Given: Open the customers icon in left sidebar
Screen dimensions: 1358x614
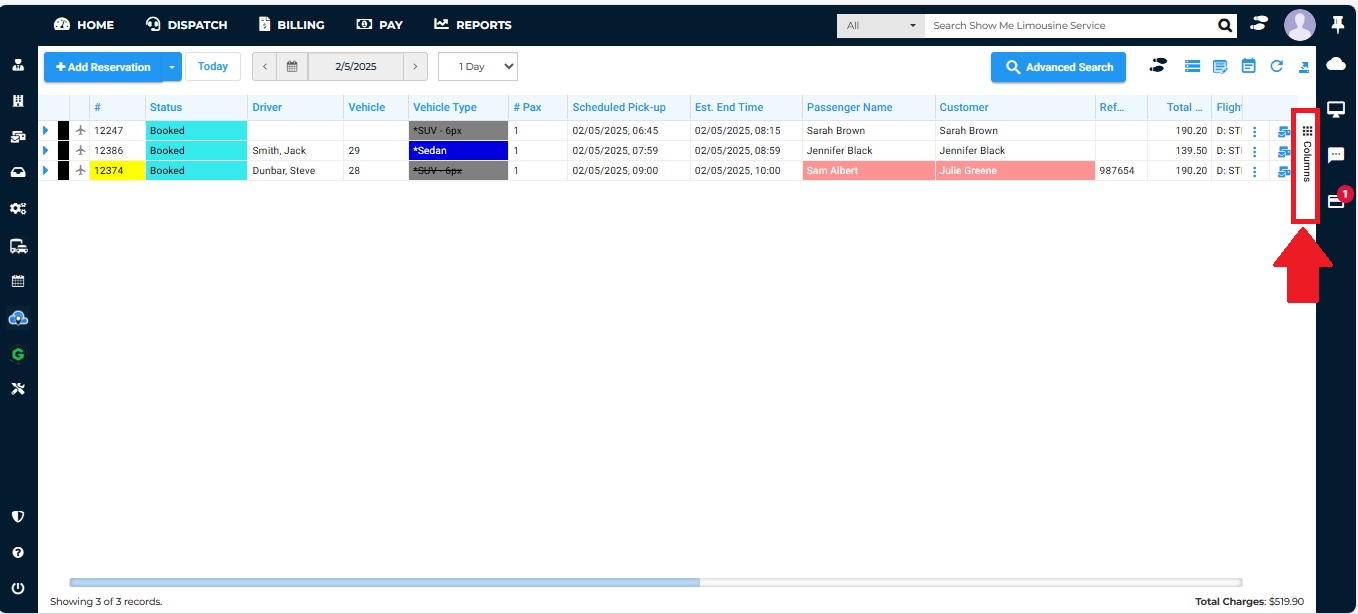Looking at the screenshot, I should point(18,65).
